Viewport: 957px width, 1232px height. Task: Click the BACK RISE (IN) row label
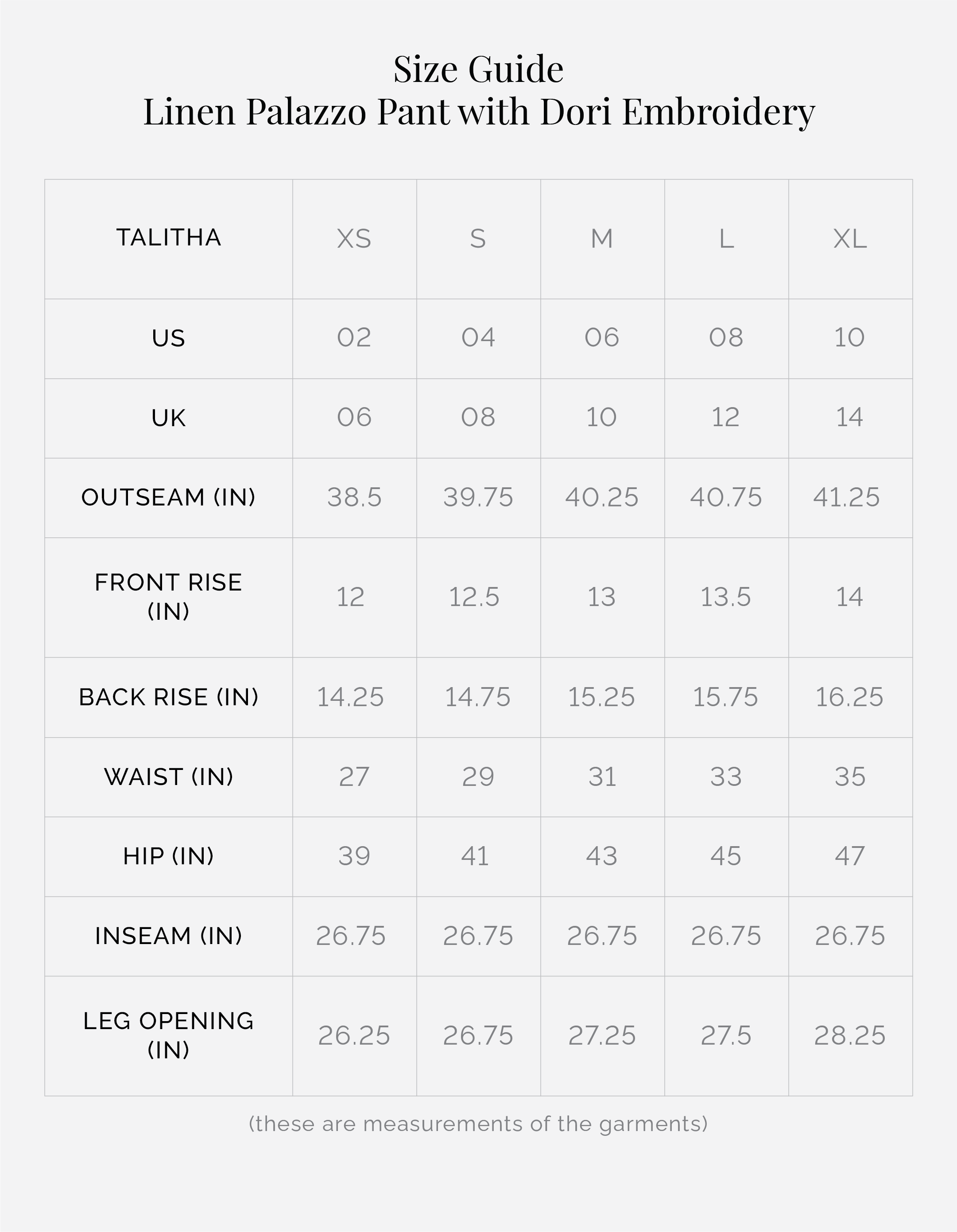169,697
